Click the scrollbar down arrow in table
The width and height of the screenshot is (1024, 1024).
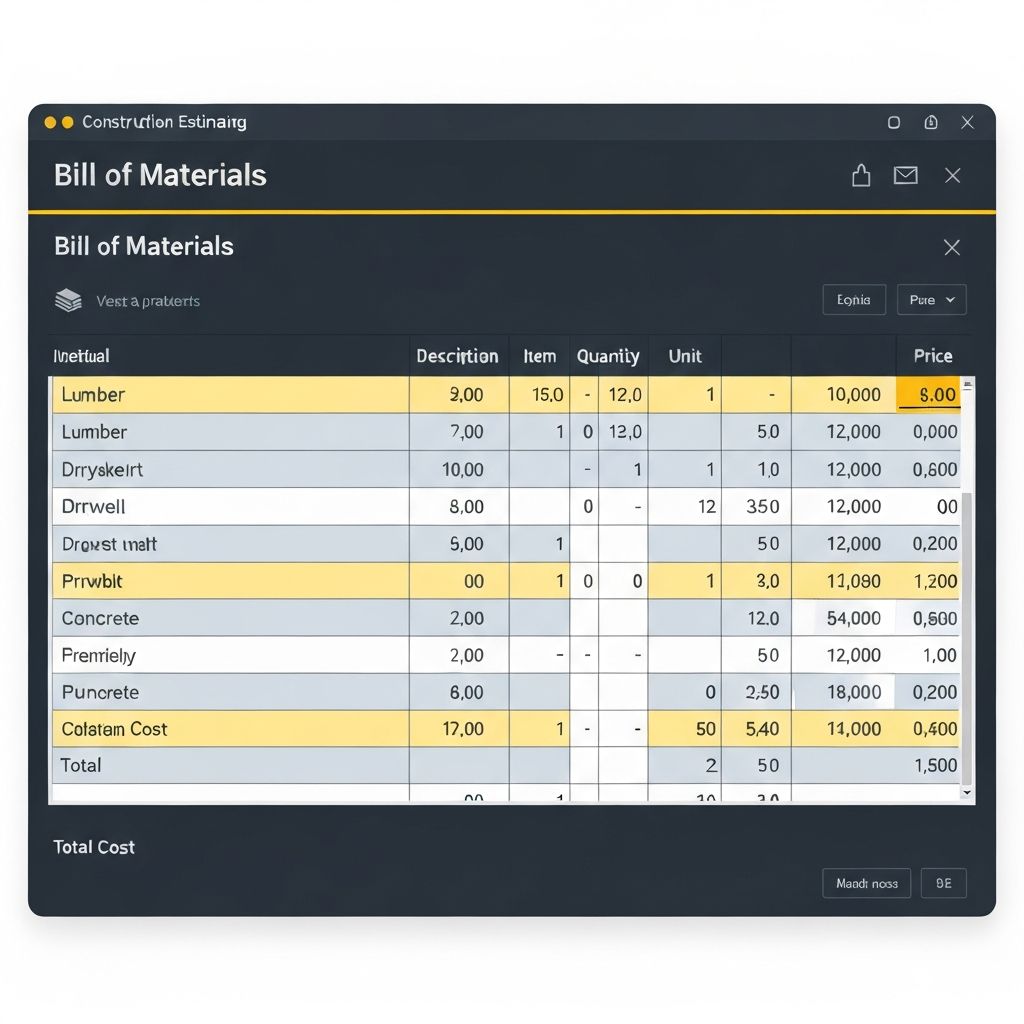pos(966,792)
